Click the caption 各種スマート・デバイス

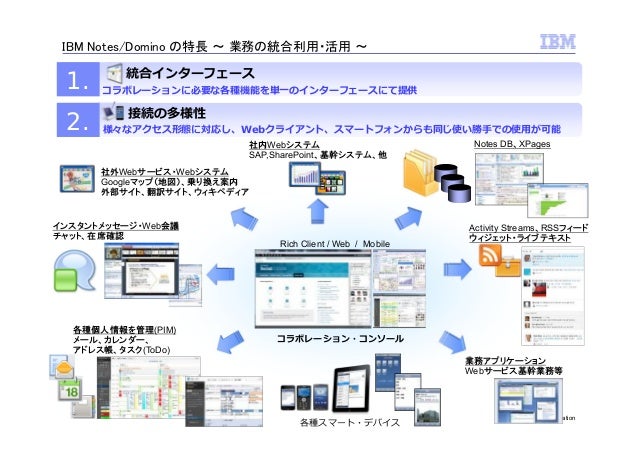350,423
